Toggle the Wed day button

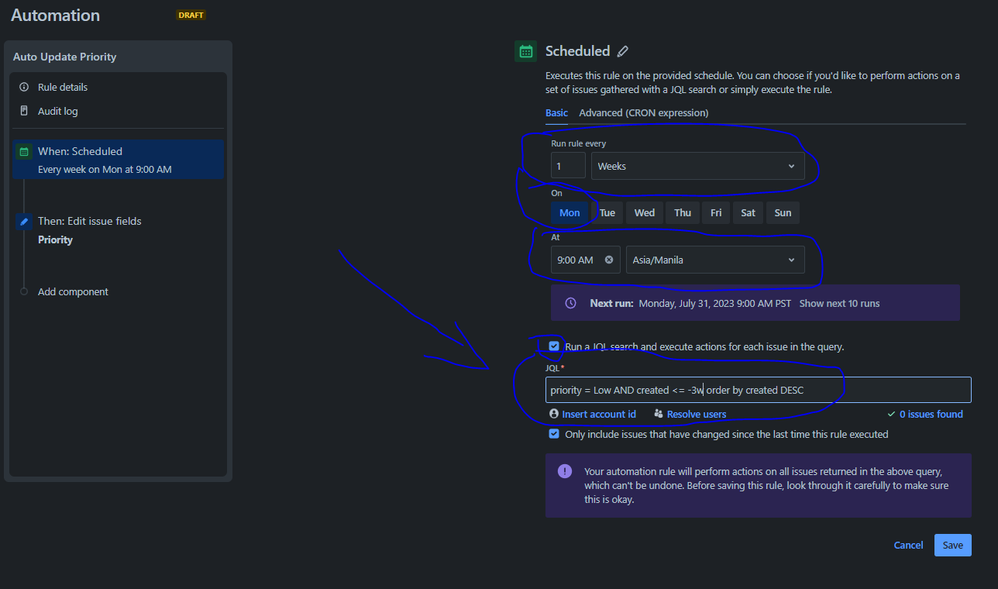click(644, 213)
